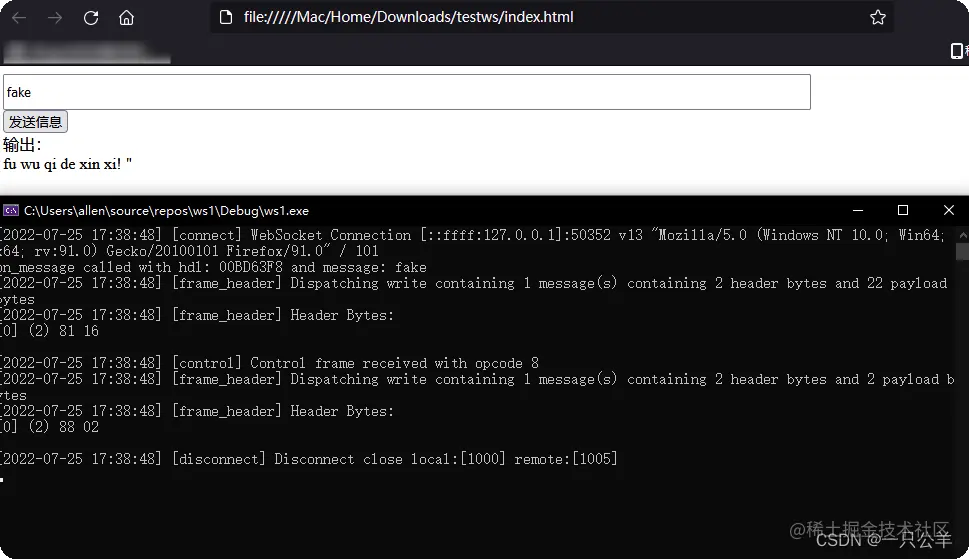
Task: Click the Control frame received opcode 8 line
Action: click(x=269, y=363)
